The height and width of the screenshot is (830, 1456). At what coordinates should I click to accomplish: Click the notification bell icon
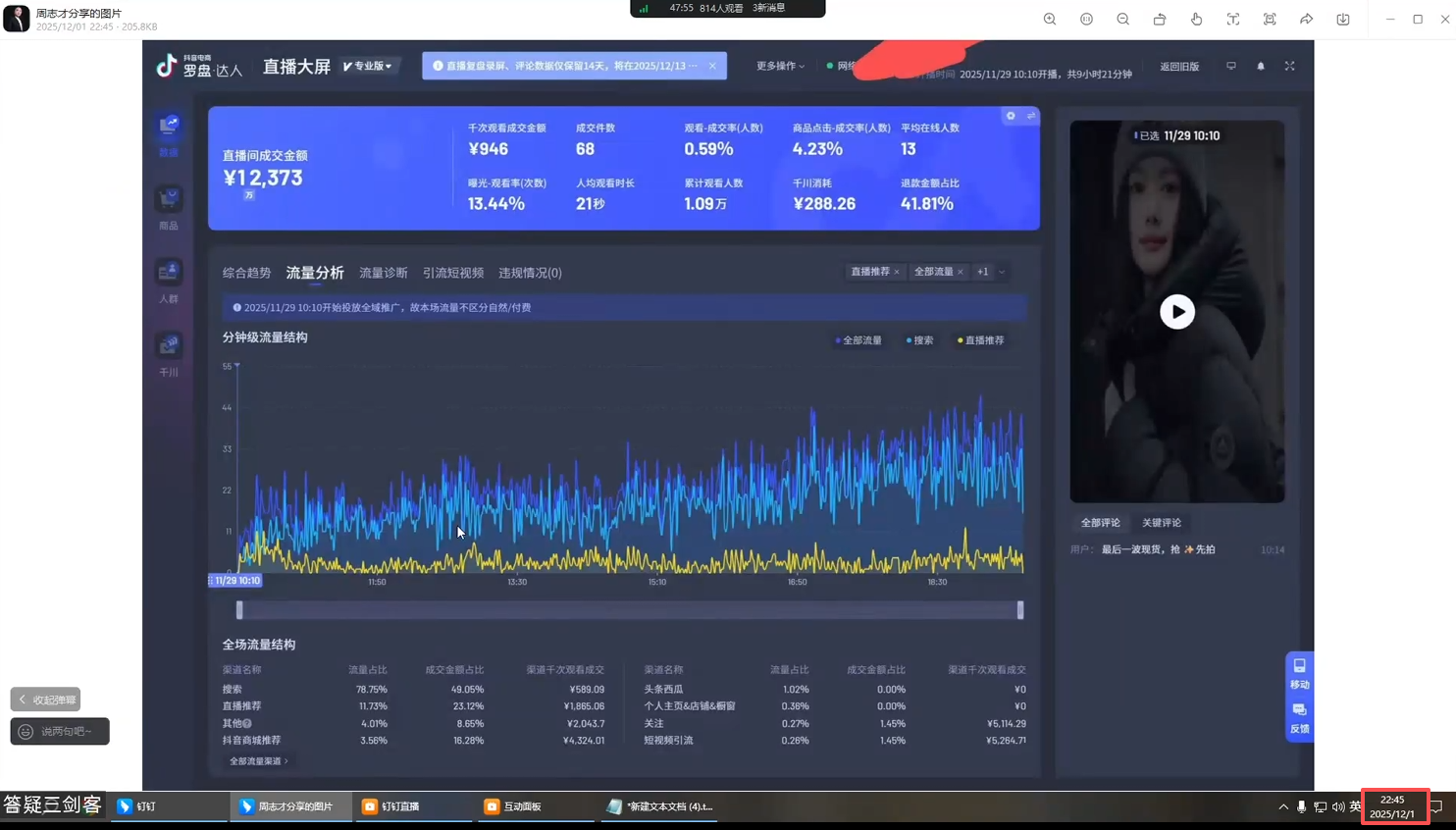click(1261, 67)
